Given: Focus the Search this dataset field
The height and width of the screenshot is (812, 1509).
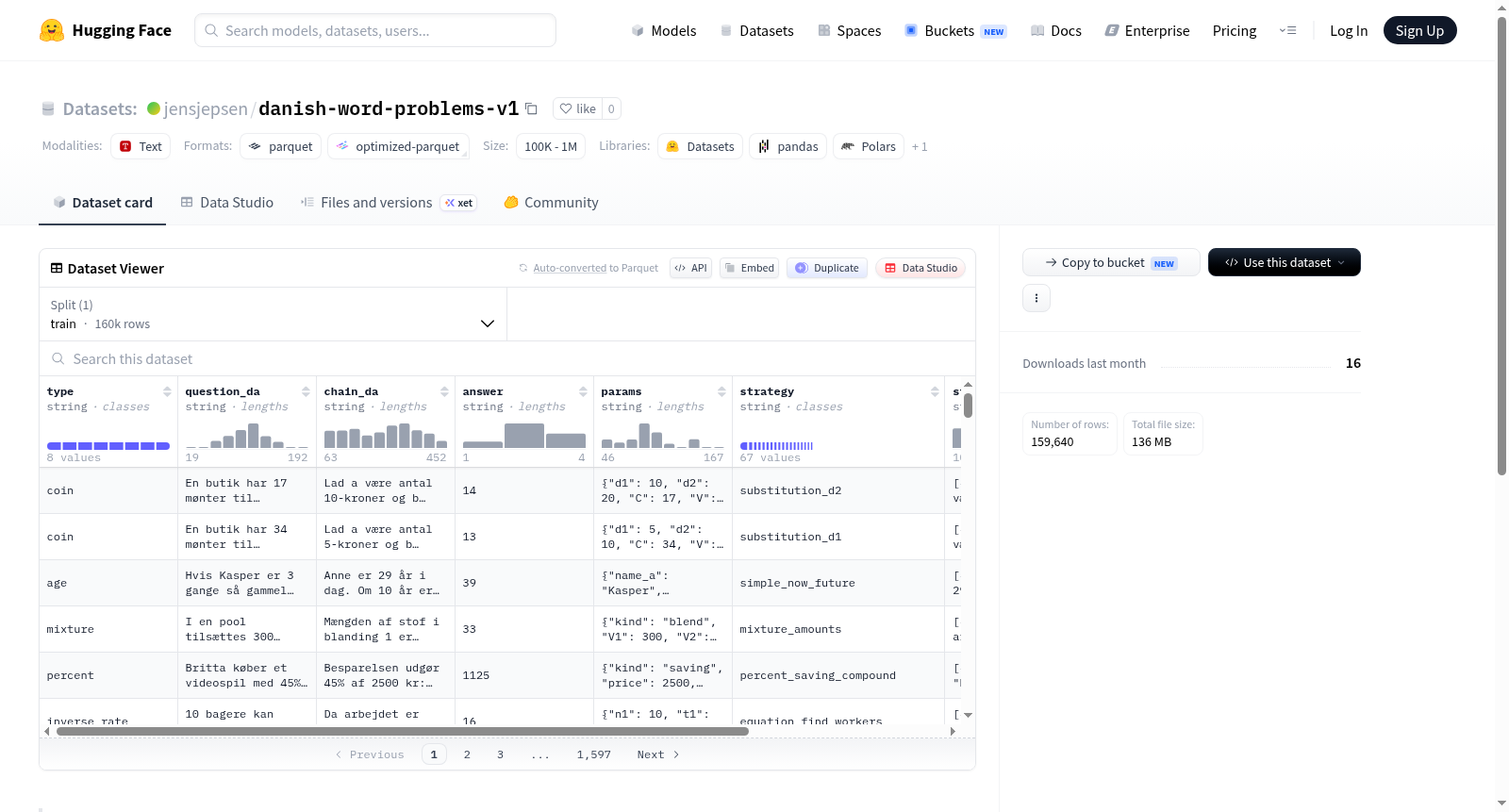Looking at the screenshot, I should [507, 359].
